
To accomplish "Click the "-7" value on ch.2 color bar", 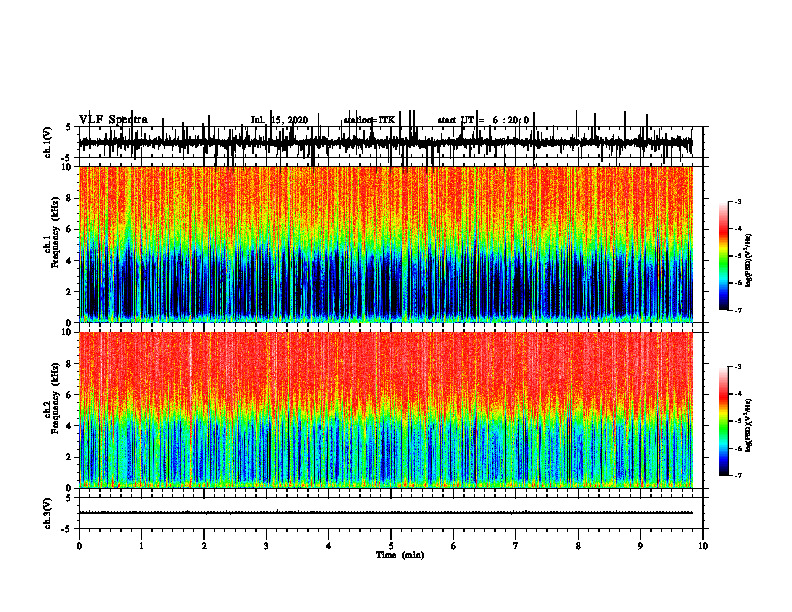I will tap(738, 475).
